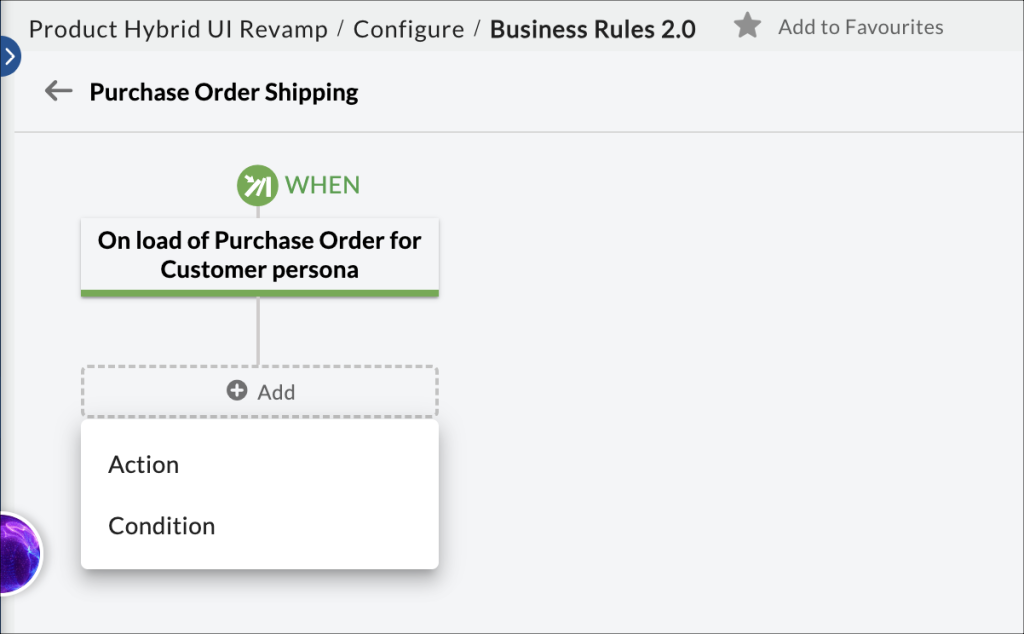Navigate to the Configure breadcrumb
This screenshot has height=634, width=1024.
click(x=408, y=29)
